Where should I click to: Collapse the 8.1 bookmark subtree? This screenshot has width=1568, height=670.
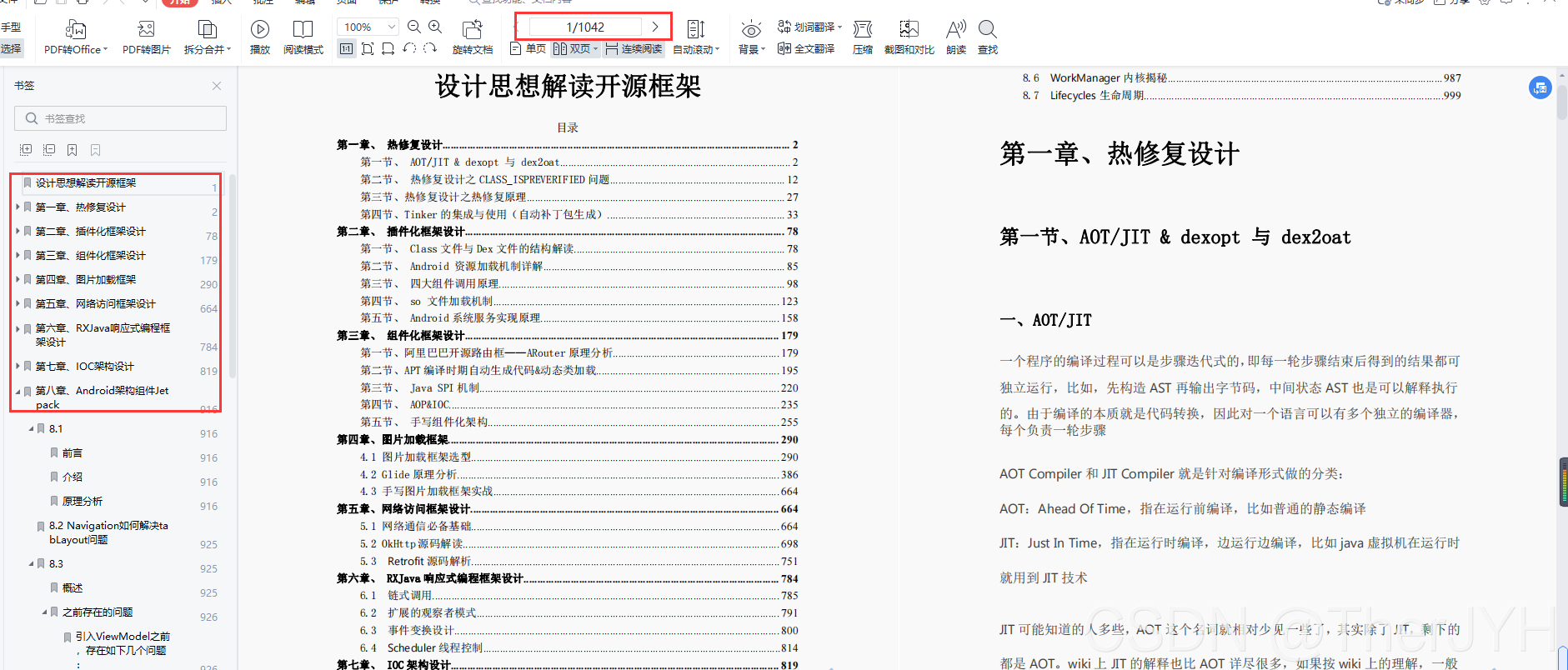(x=31, y=429)
